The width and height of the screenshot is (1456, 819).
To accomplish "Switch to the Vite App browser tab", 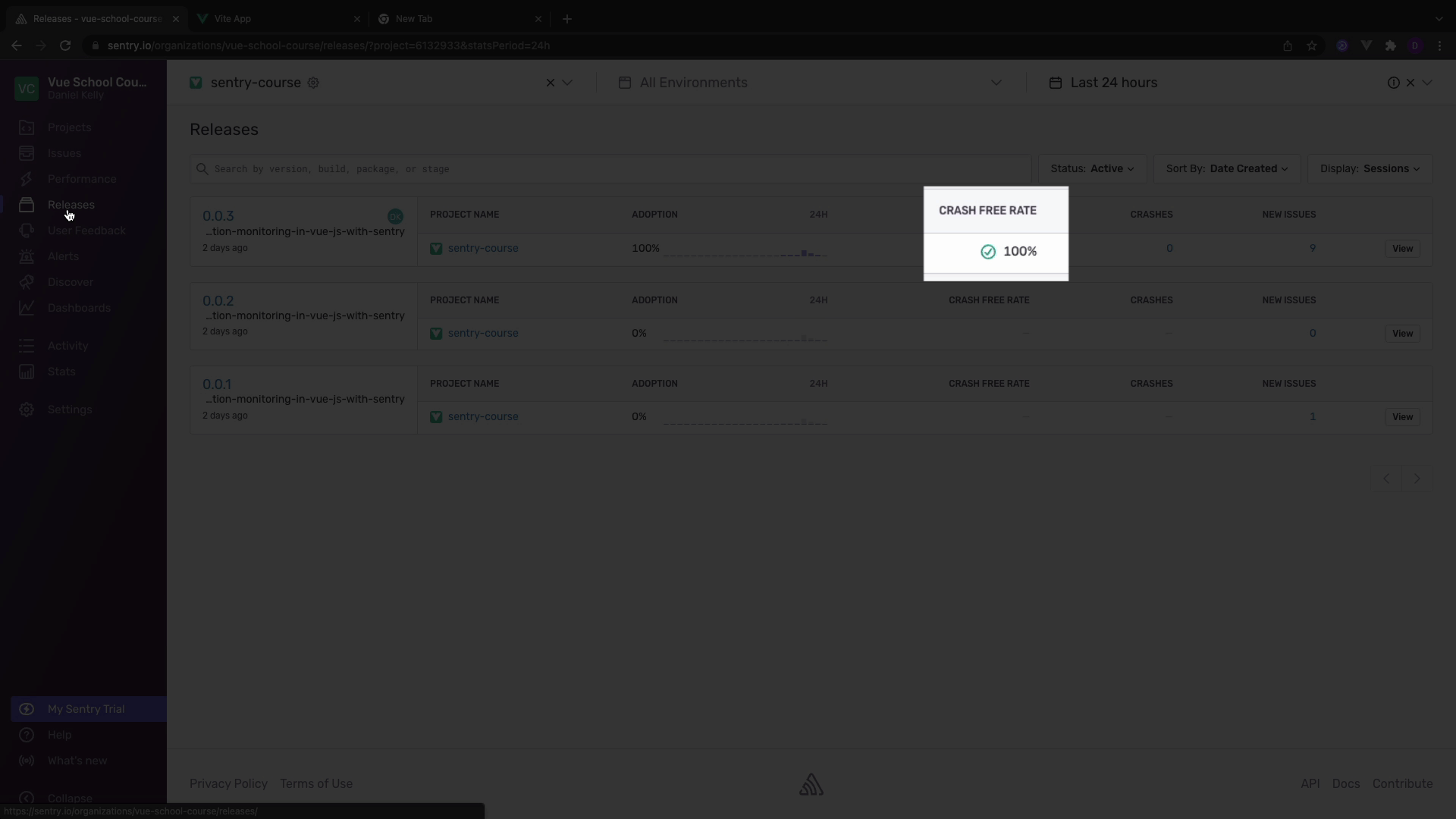I will 278,19.
